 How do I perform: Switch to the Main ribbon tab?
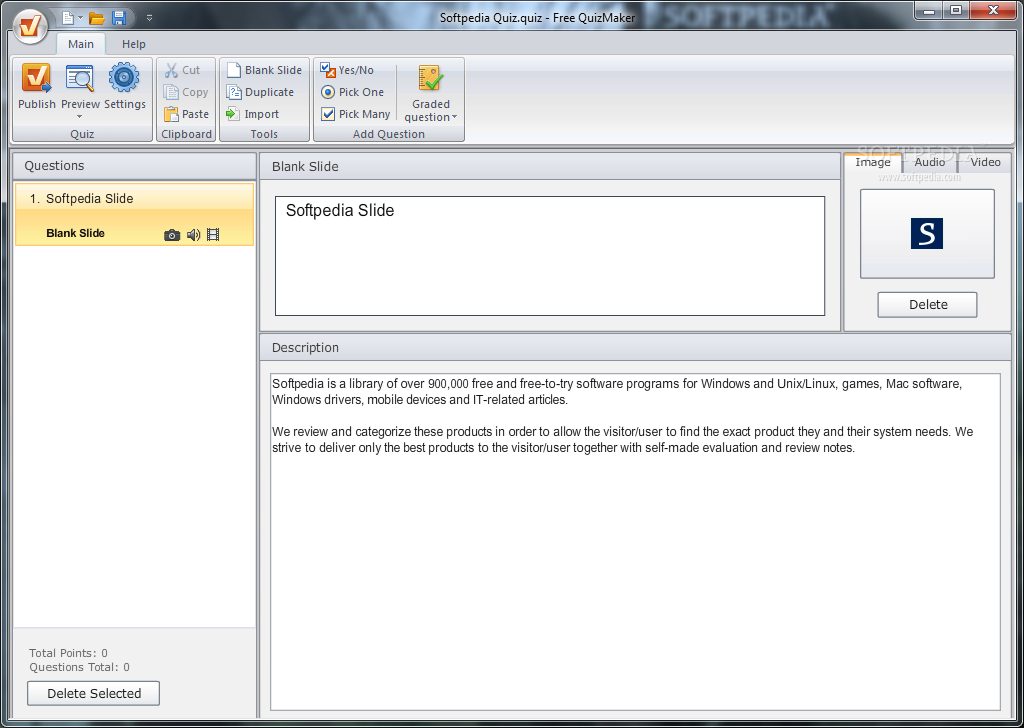coord(81,44)
